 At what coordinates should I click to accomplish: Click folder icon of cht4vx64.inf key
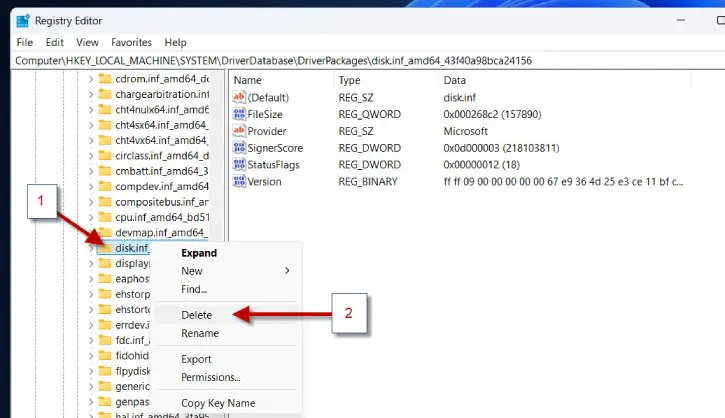(105, 140)
